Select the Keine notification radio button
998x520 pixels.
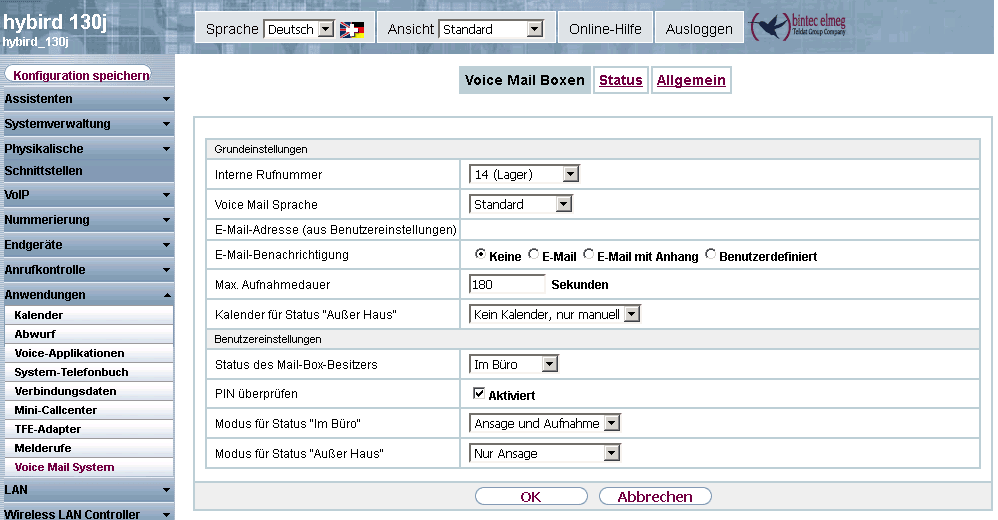tap(480, 254)
